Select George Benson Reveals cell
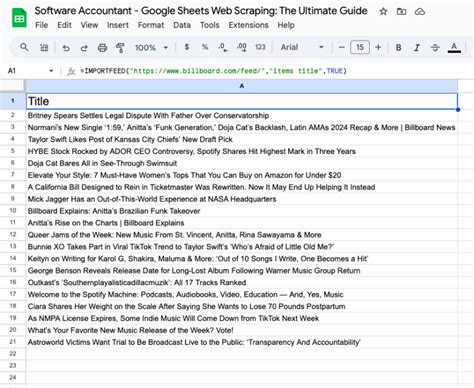Screen dimensions: 474x388 242,271
